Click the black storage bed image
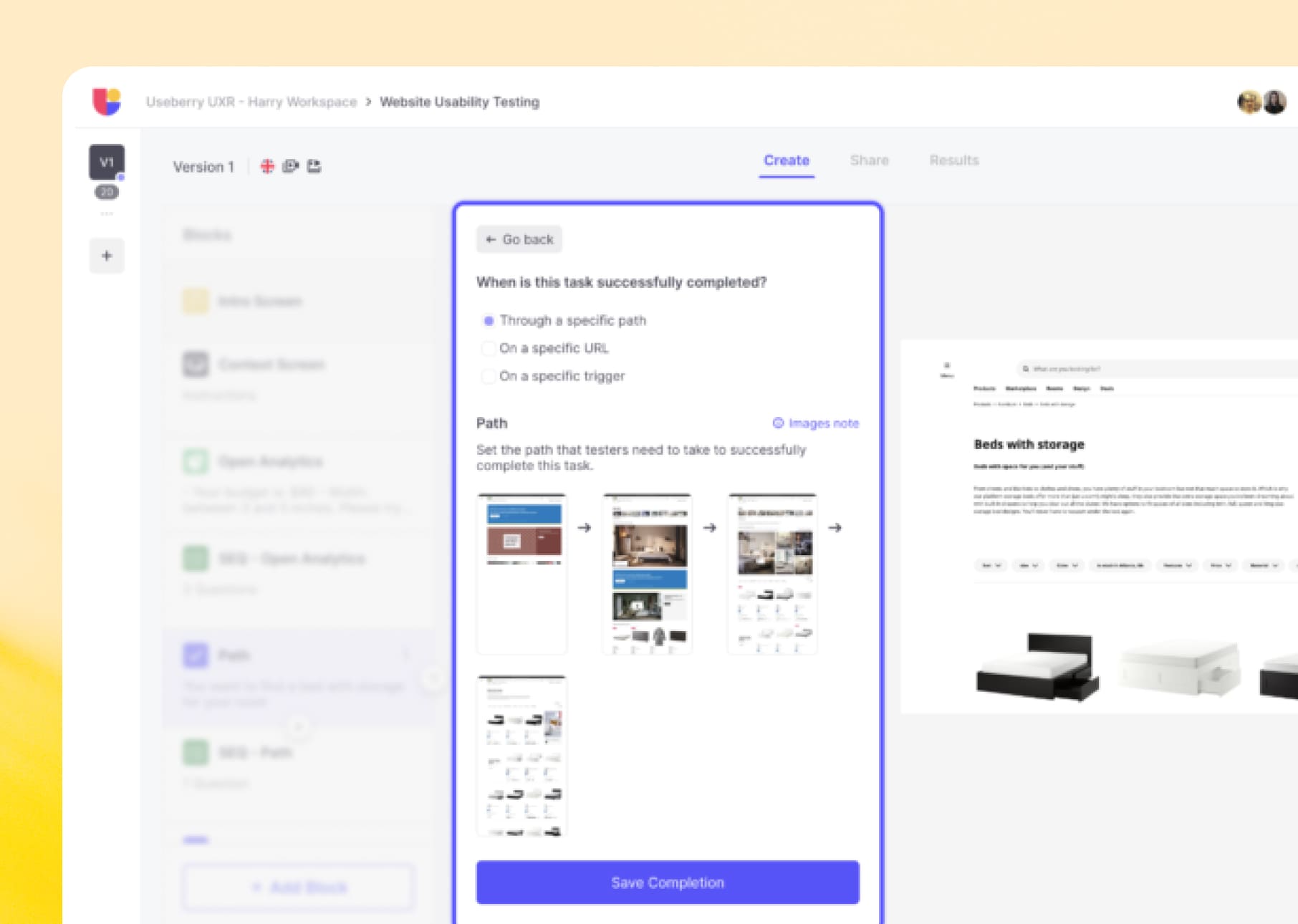Screen dimensions: 1298x924 click(1037, 667)
